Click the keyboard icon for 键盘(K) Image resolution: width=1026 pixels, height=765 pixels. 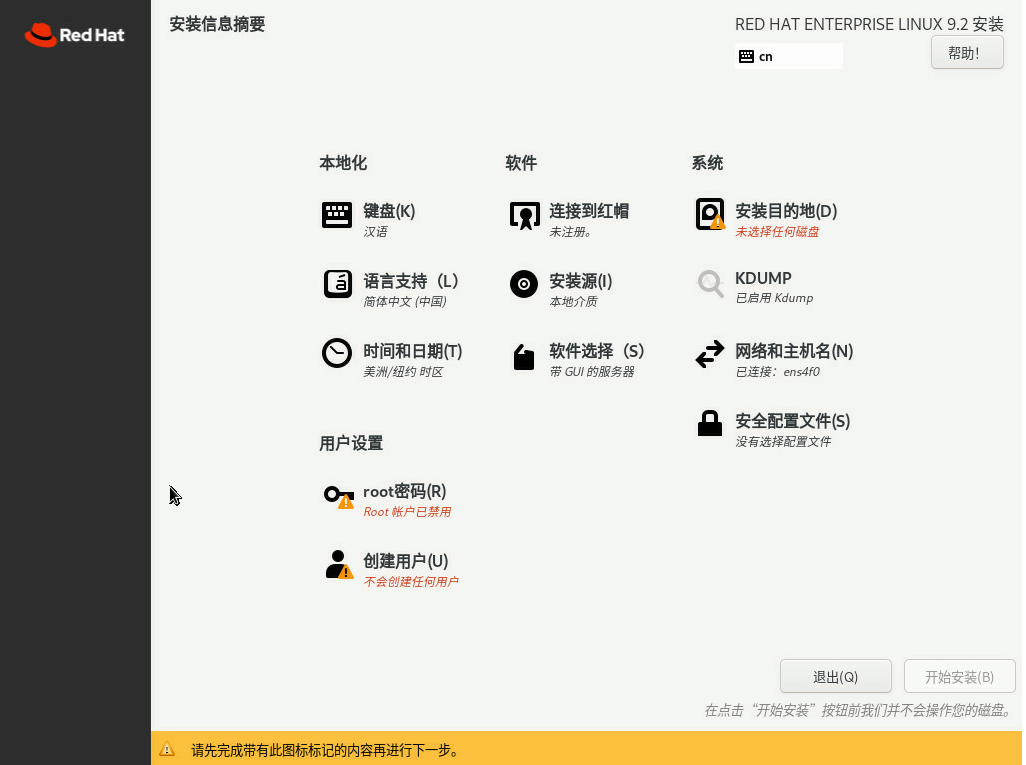(337, 215)
